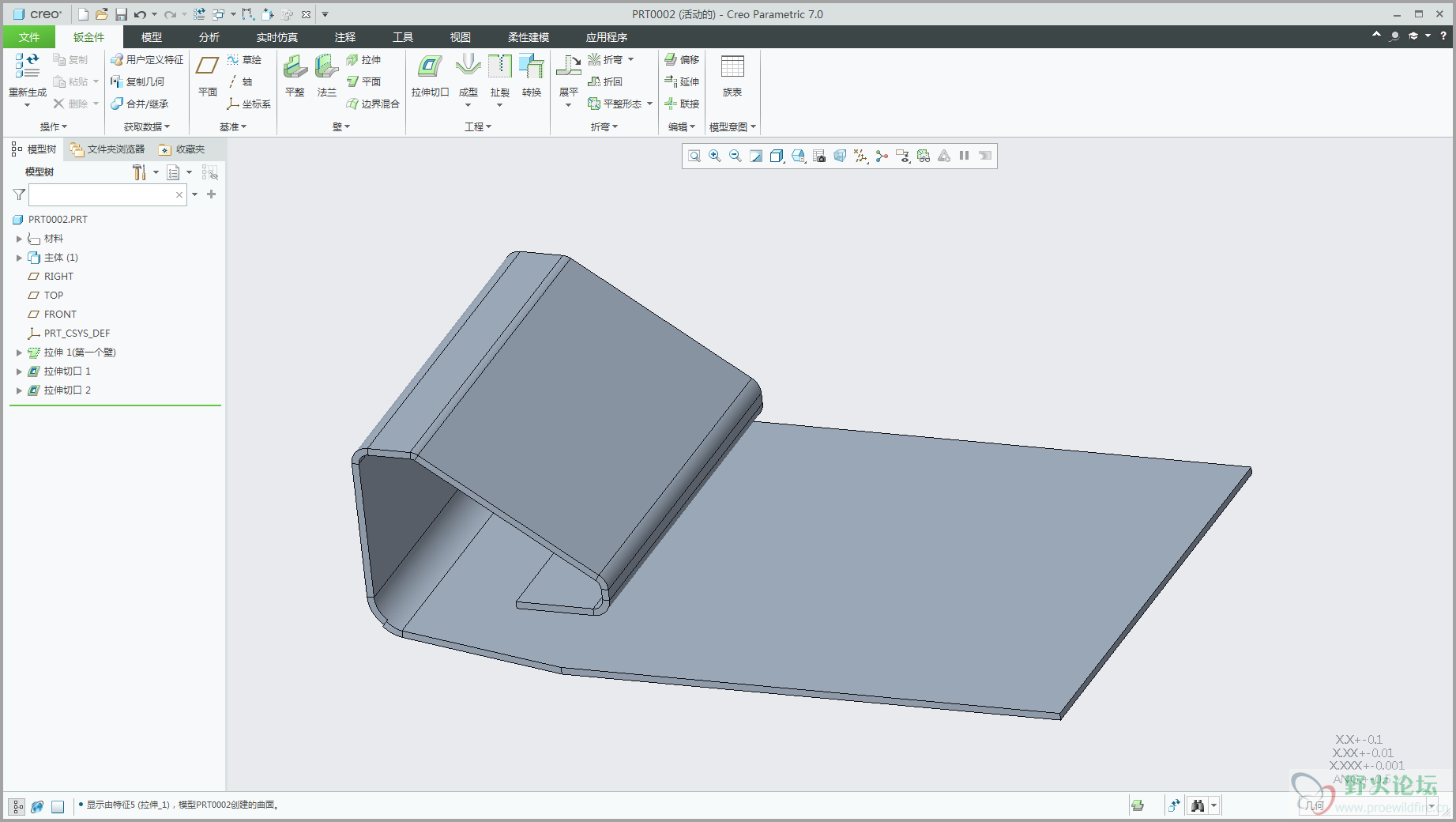Screen dimensions: 1456x822
Task: Toggle Perspective View icon
Action: click(840, 156)
